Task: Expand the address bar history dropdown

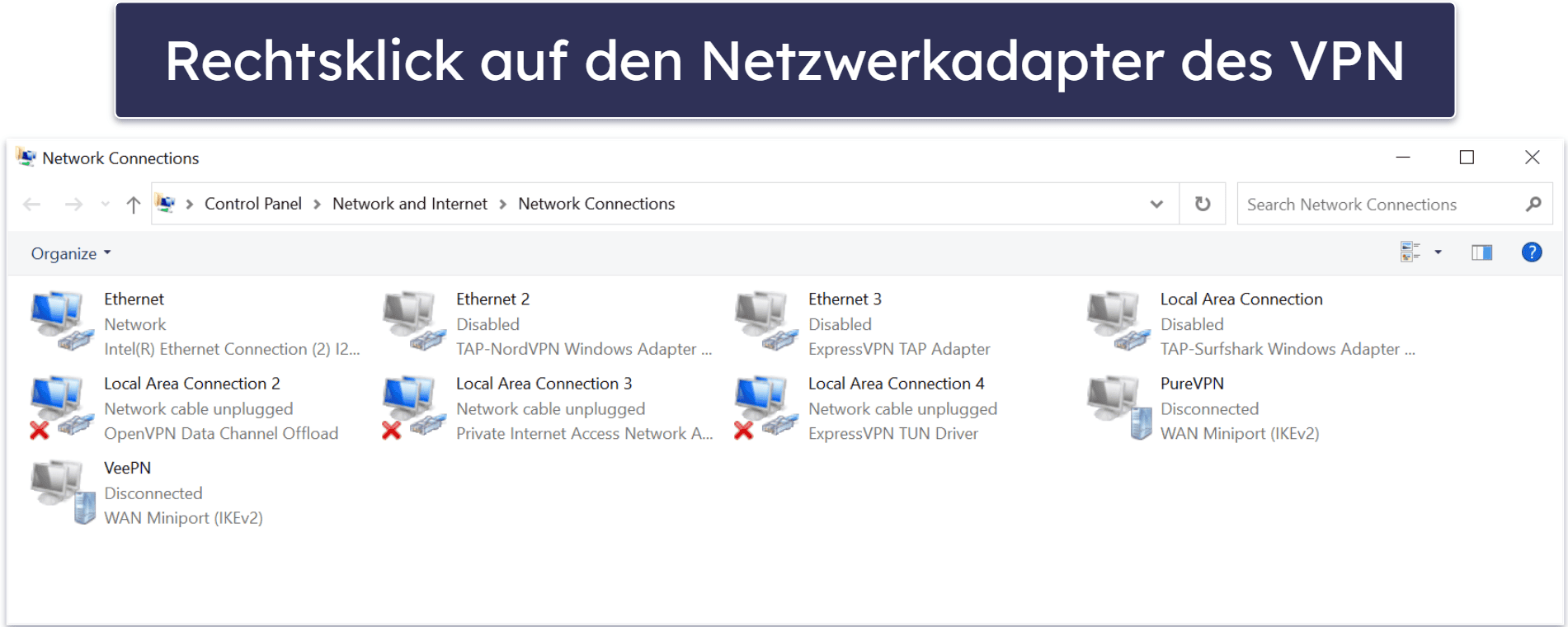Action: [1156, 204]
